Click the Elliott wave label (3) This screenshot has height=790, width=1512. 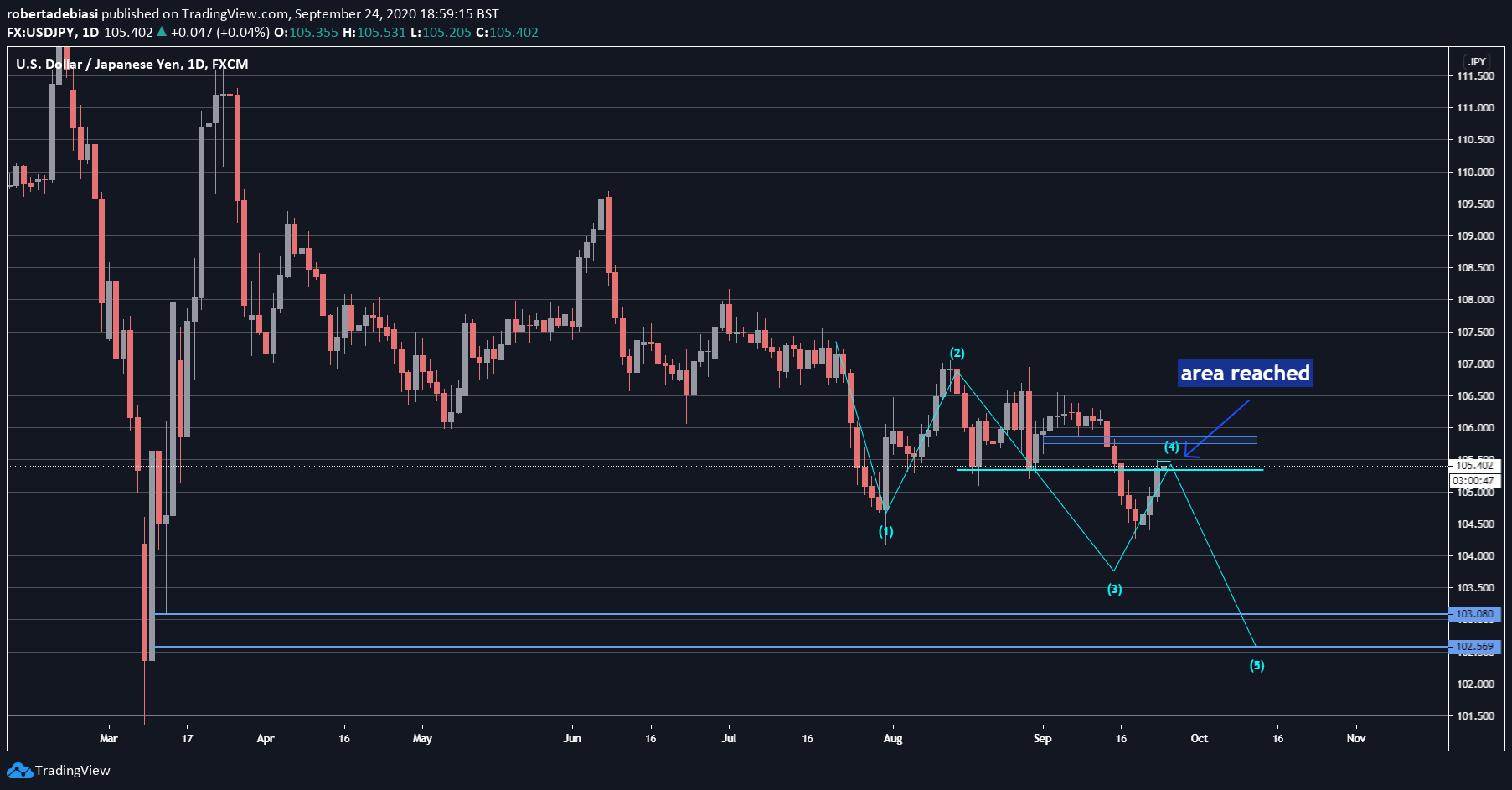[x=1114, y=589]
